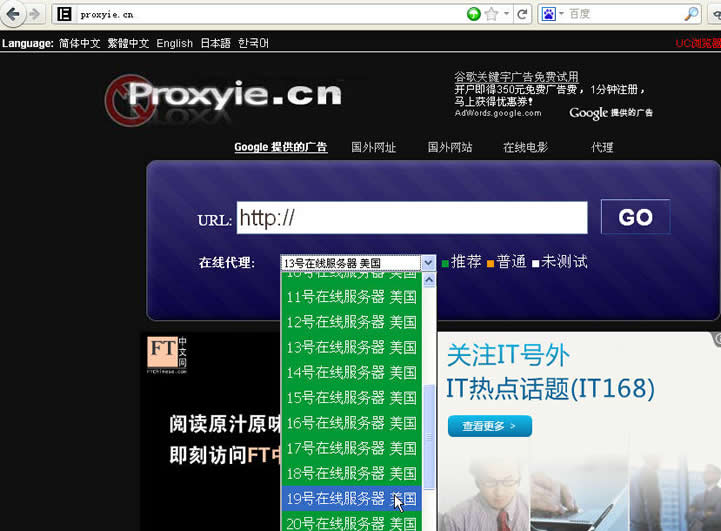Screen dimensions: 721x531
Task: Select 15号在线服务器 美国 from list
Action: tap(351, 398)
